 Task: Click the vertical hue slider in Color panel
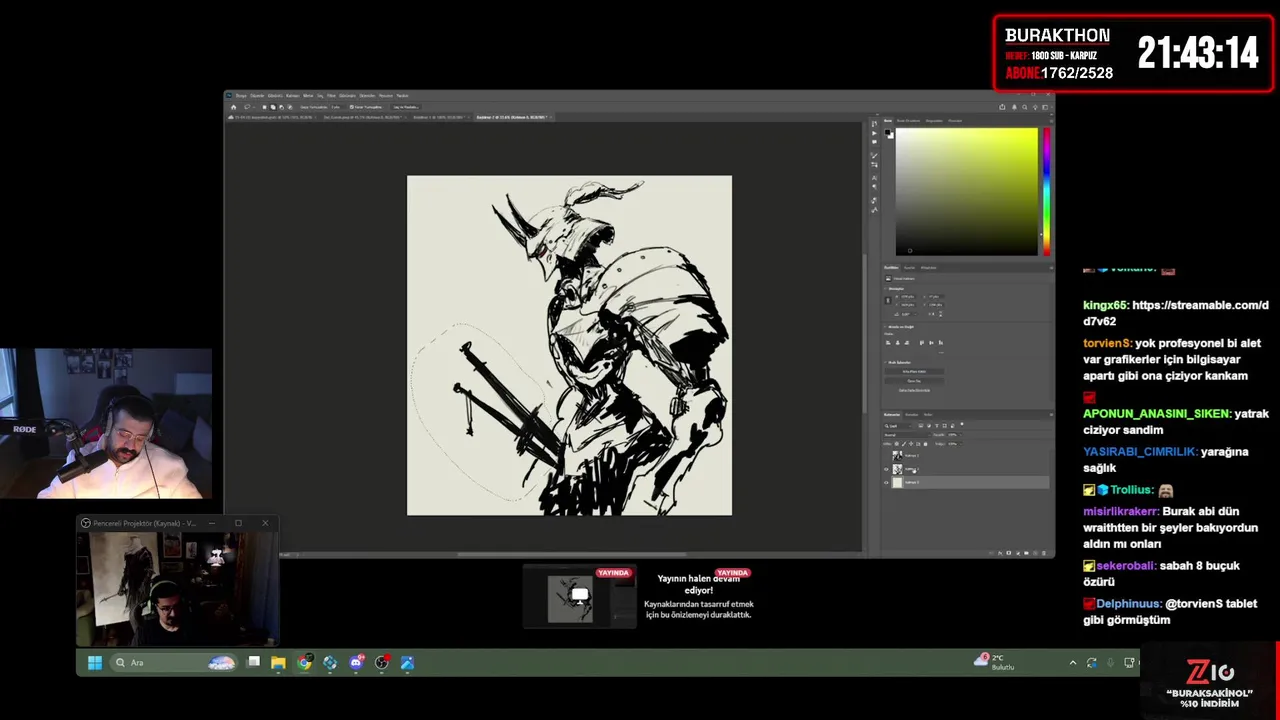pos(1047,192)
